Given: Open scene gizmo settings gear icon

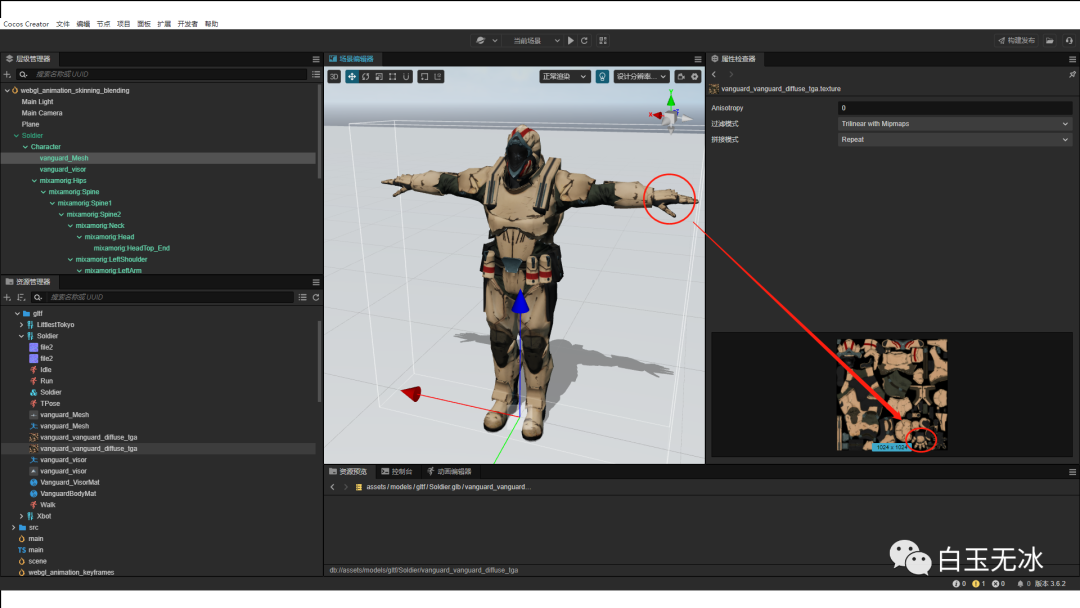Looking at the screenshot, I should pos(695,76).
